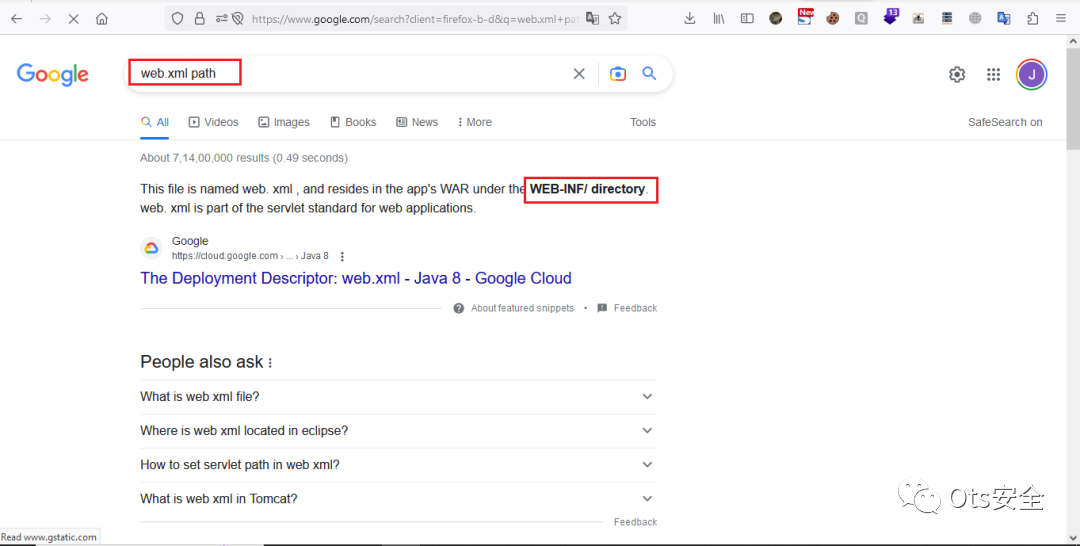
Task: Search by image with Google Lens camera
Action: coord(618,74)
